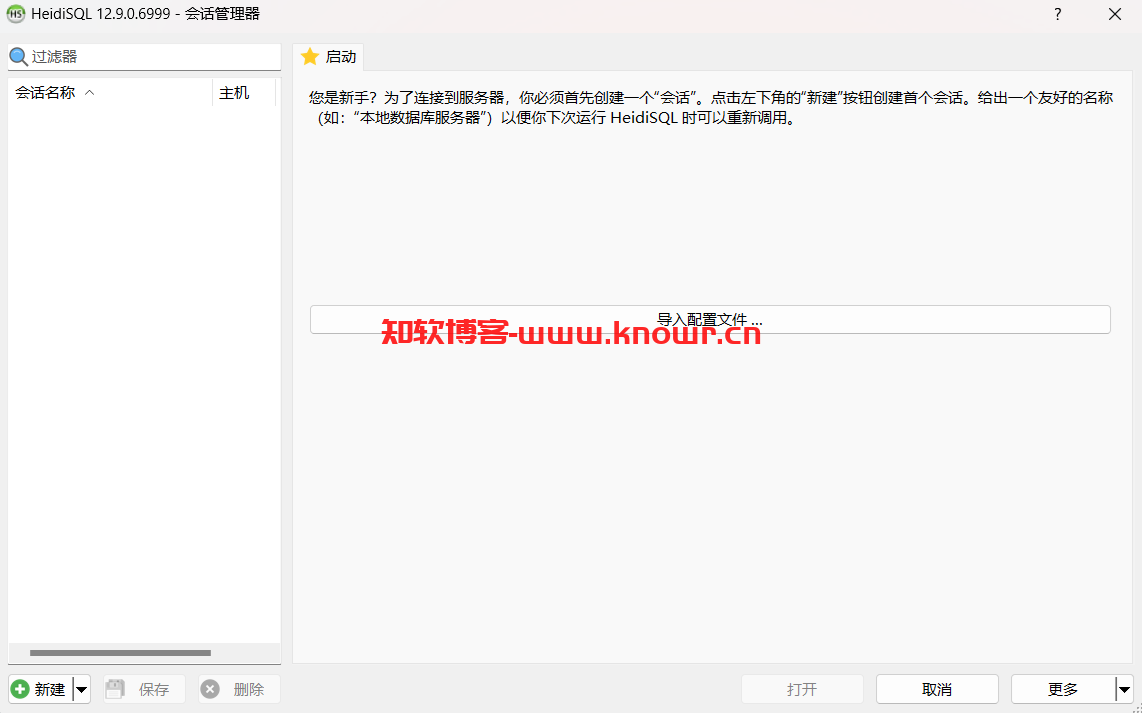1142x713 pixels.
Task: Click the 更多 more button
Action: coord(1063,689)
